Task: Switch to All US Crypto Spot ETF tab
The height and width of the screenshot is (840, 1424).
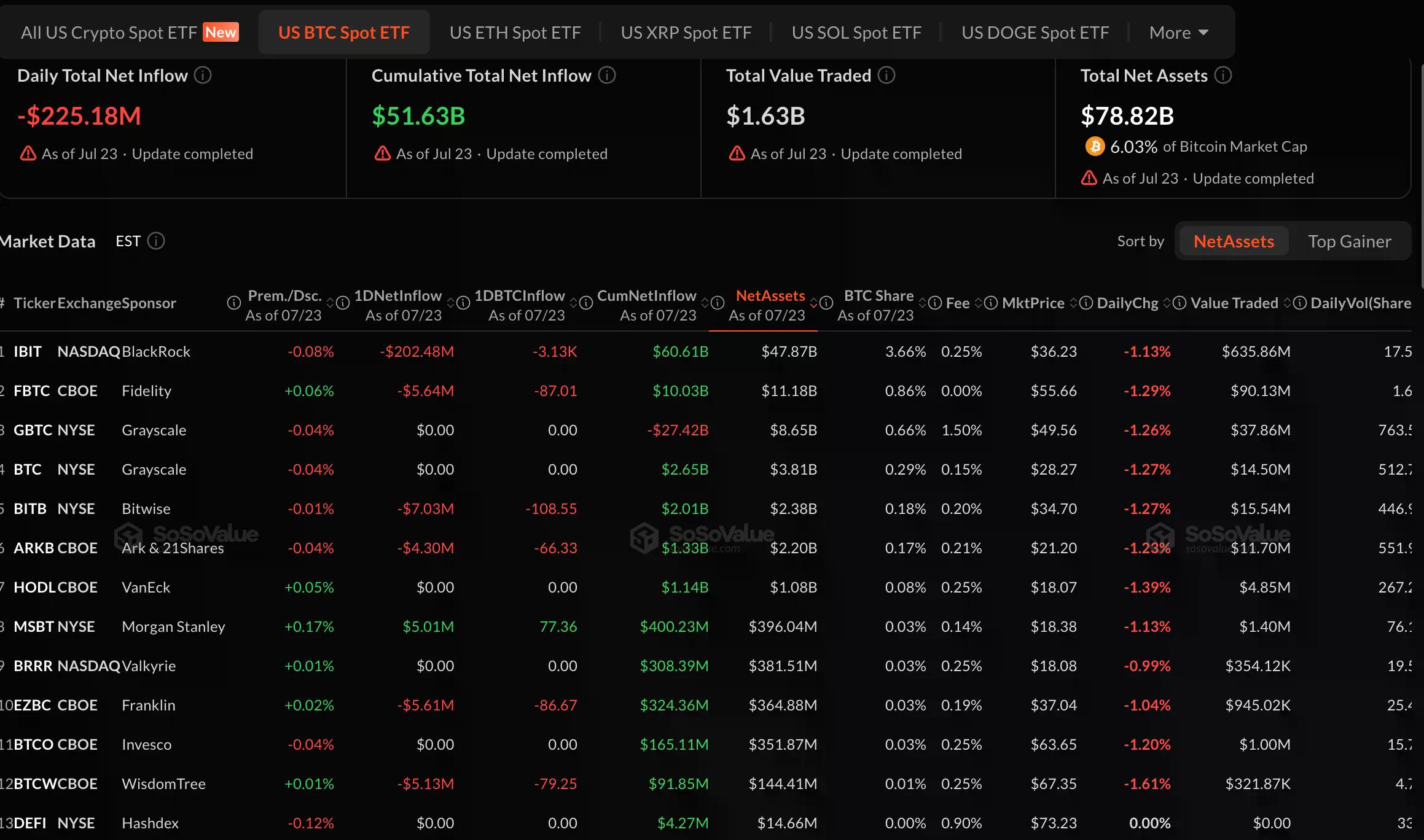Action: 130,33
